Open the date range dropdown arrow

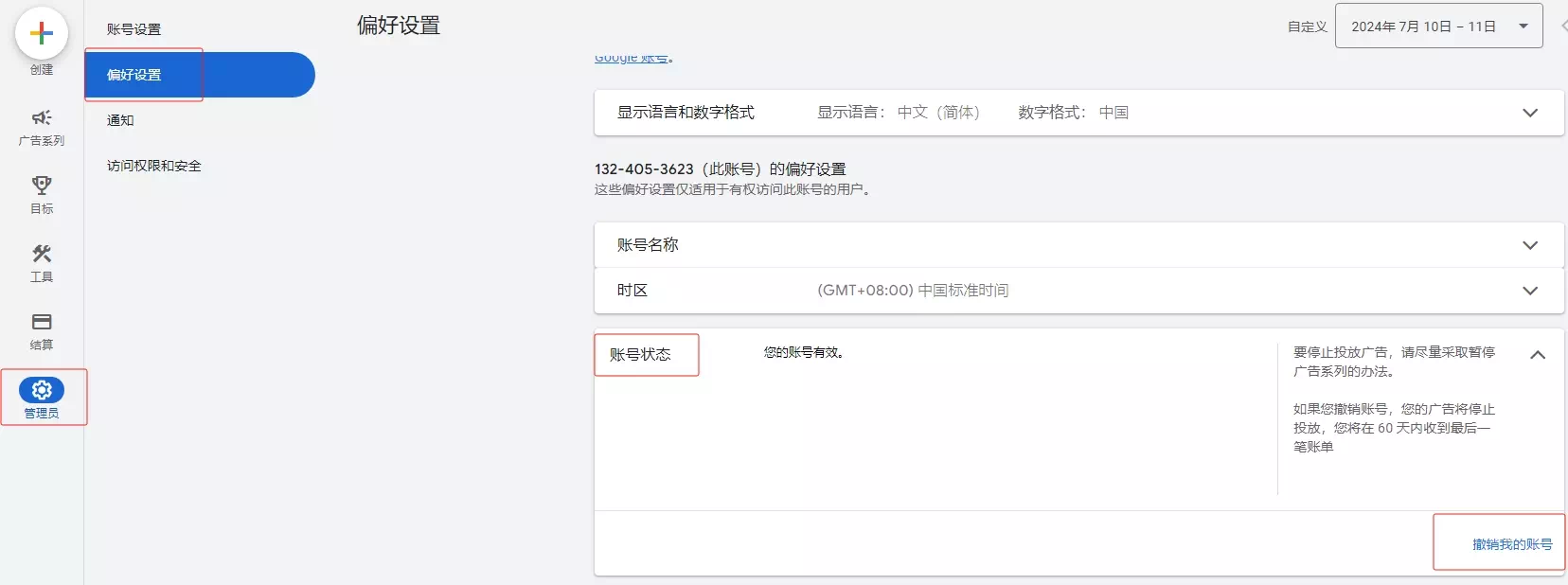click(1523, 27)
